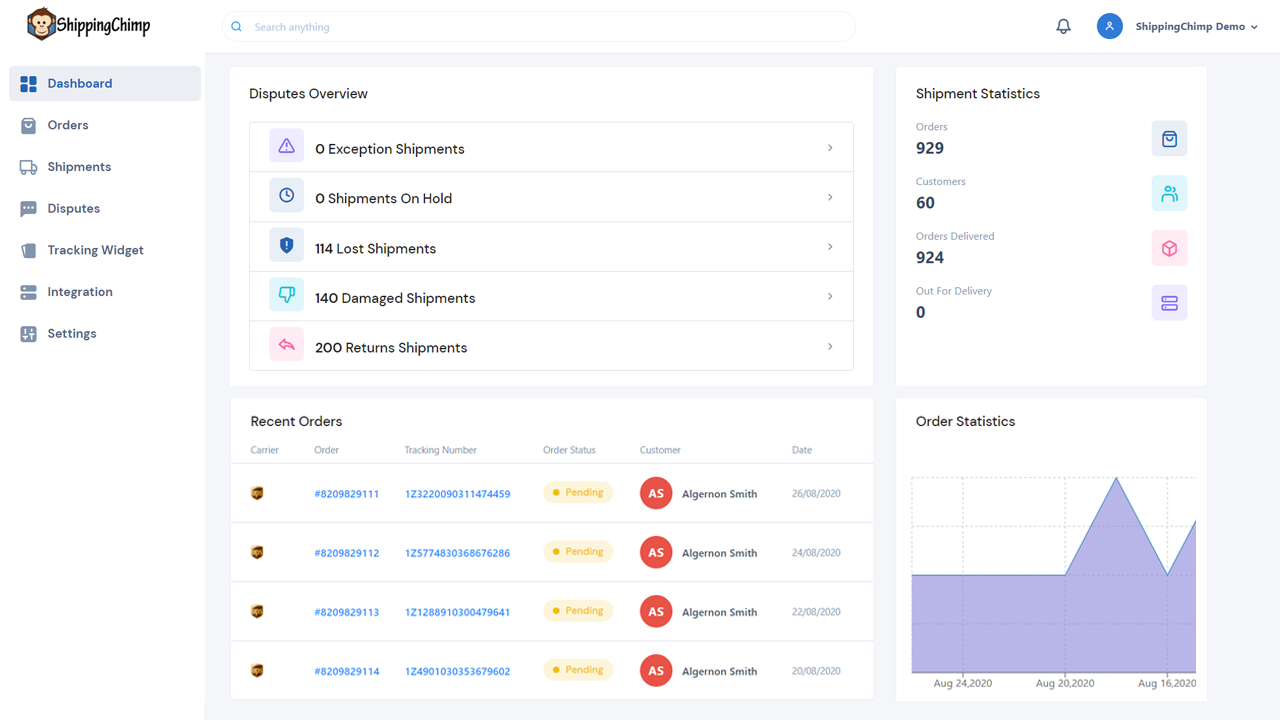
Task: Click the Returns Shipments arrow icon
Action: click(287, 345)
